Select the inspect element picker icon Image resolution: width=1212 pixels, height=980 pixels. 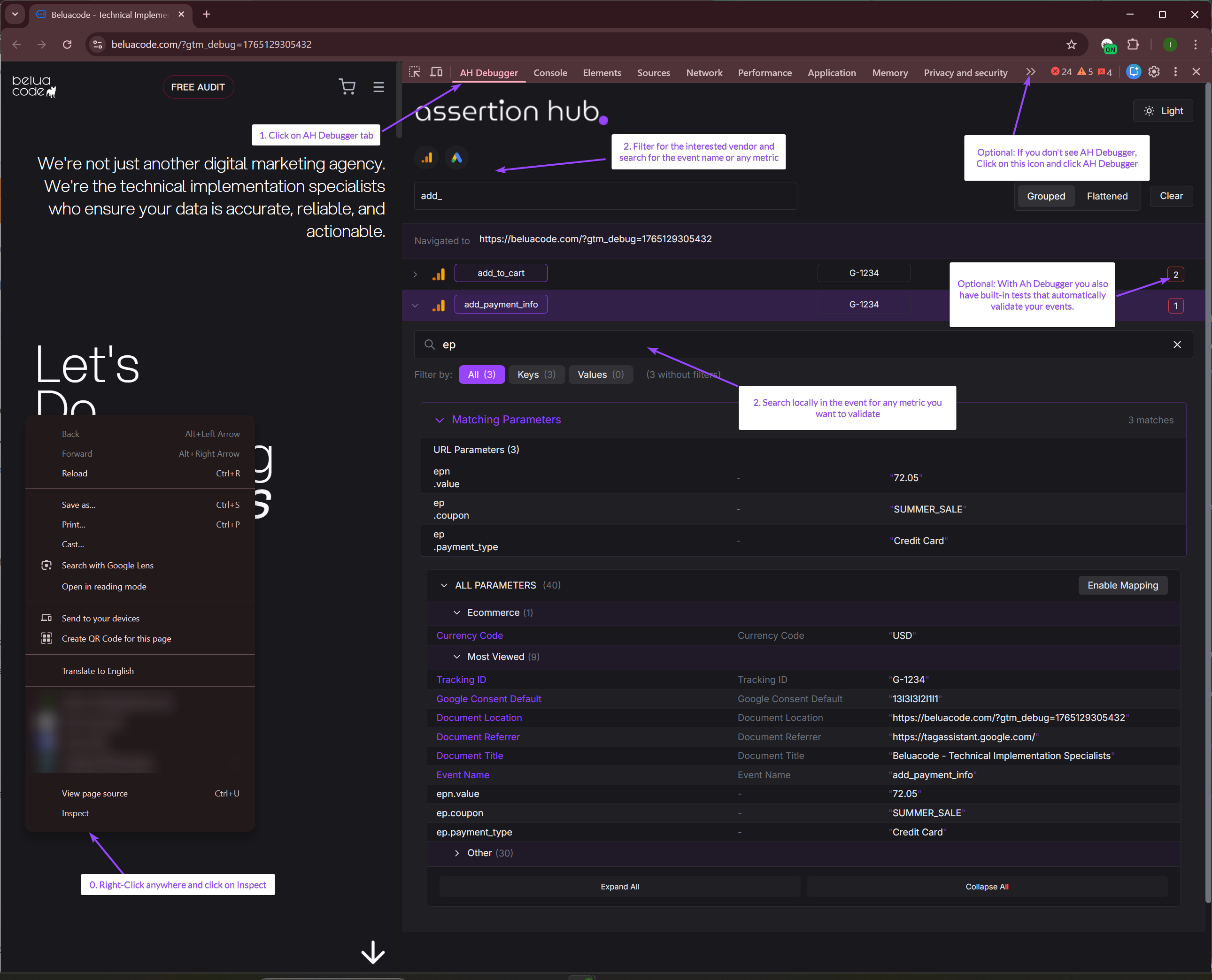coord(415,72)
